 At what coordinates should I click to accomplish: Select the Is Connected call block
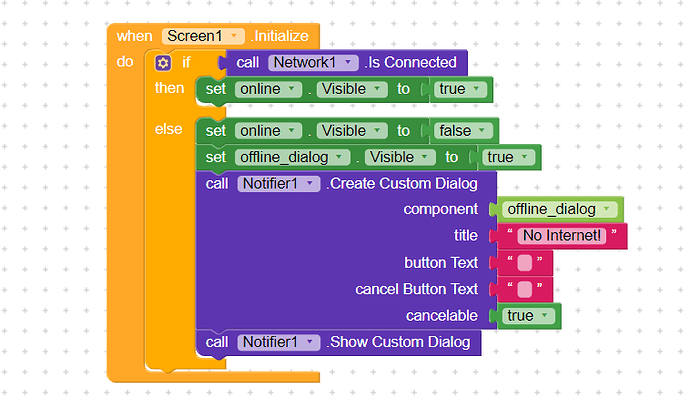pos(346,62)
